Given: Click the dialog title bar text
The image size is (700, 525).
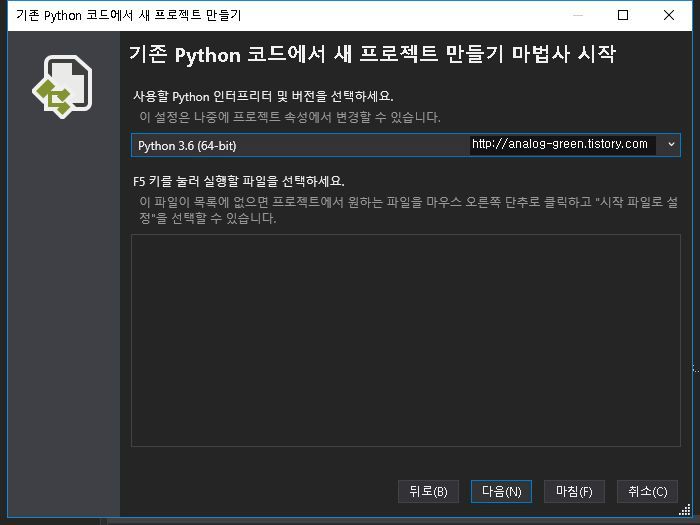Looking at the screenshot, I should coord(129,16).
